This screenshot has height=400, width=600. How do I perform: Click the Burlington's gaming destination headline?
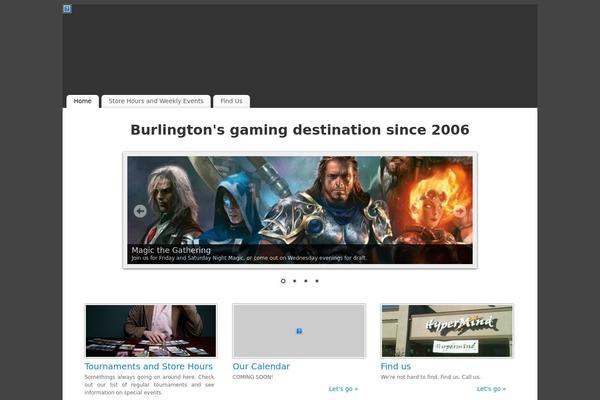[300, 130]
